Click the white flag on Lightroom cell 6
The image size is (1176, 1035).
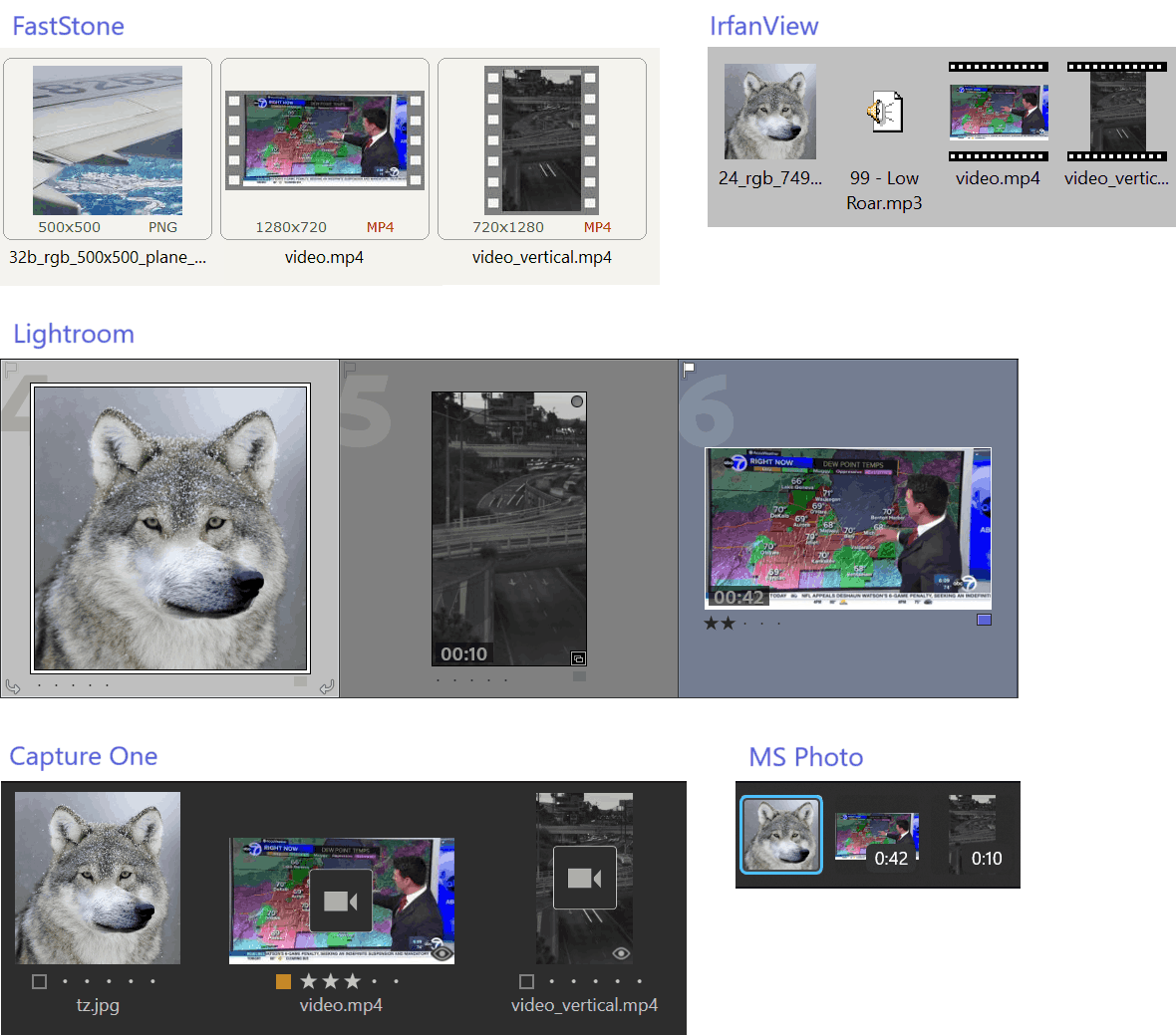coord(689,370)
